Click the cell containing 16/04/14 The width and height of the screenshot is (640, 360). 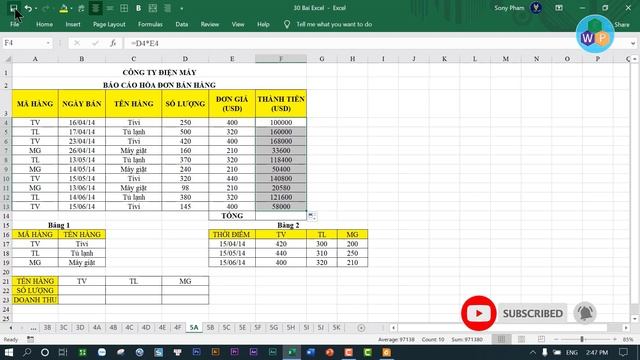coord(82,122)
